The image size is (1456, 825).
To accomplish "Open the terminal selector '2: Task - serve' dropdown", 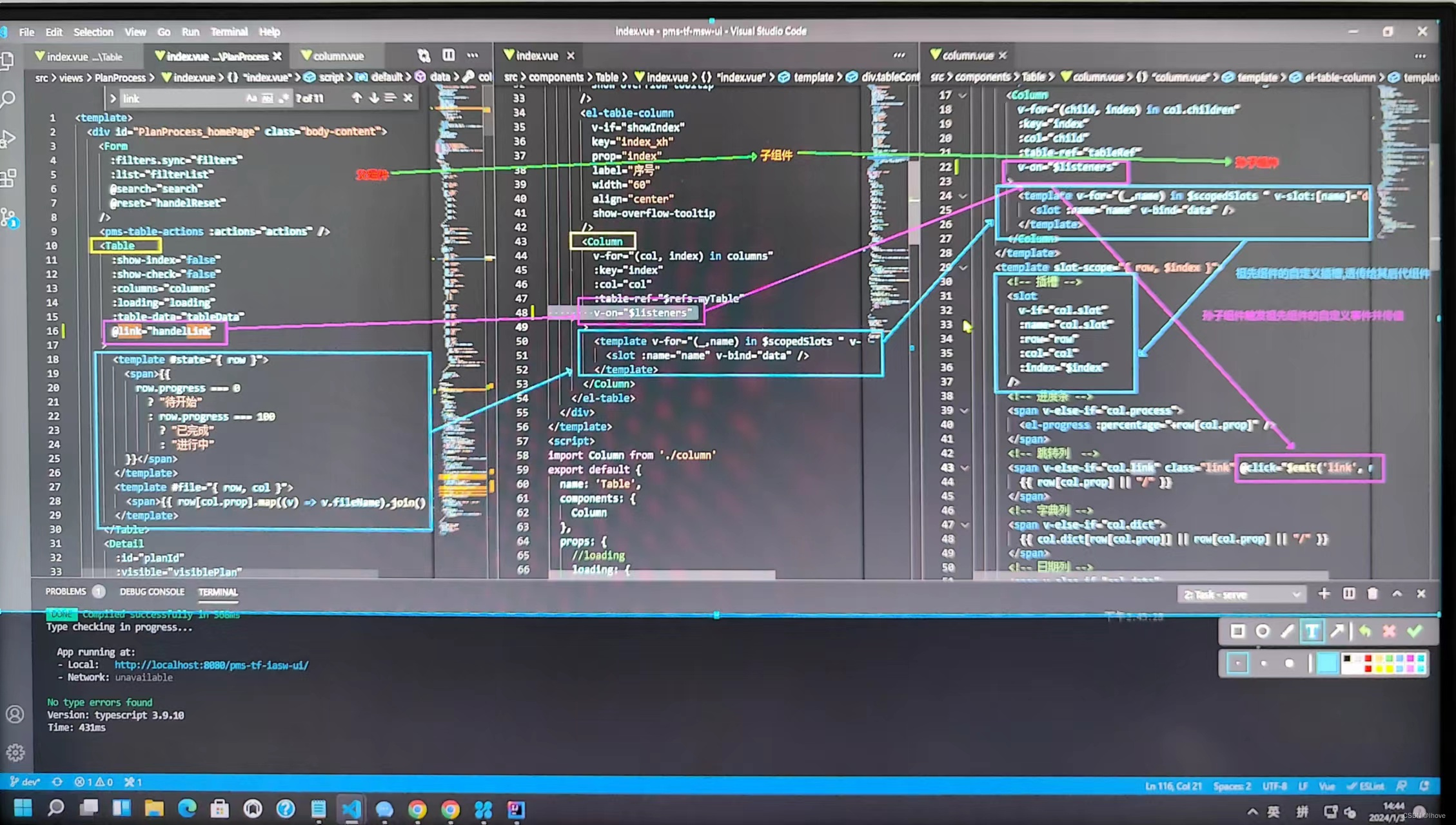I will [x=1241, y=594].
